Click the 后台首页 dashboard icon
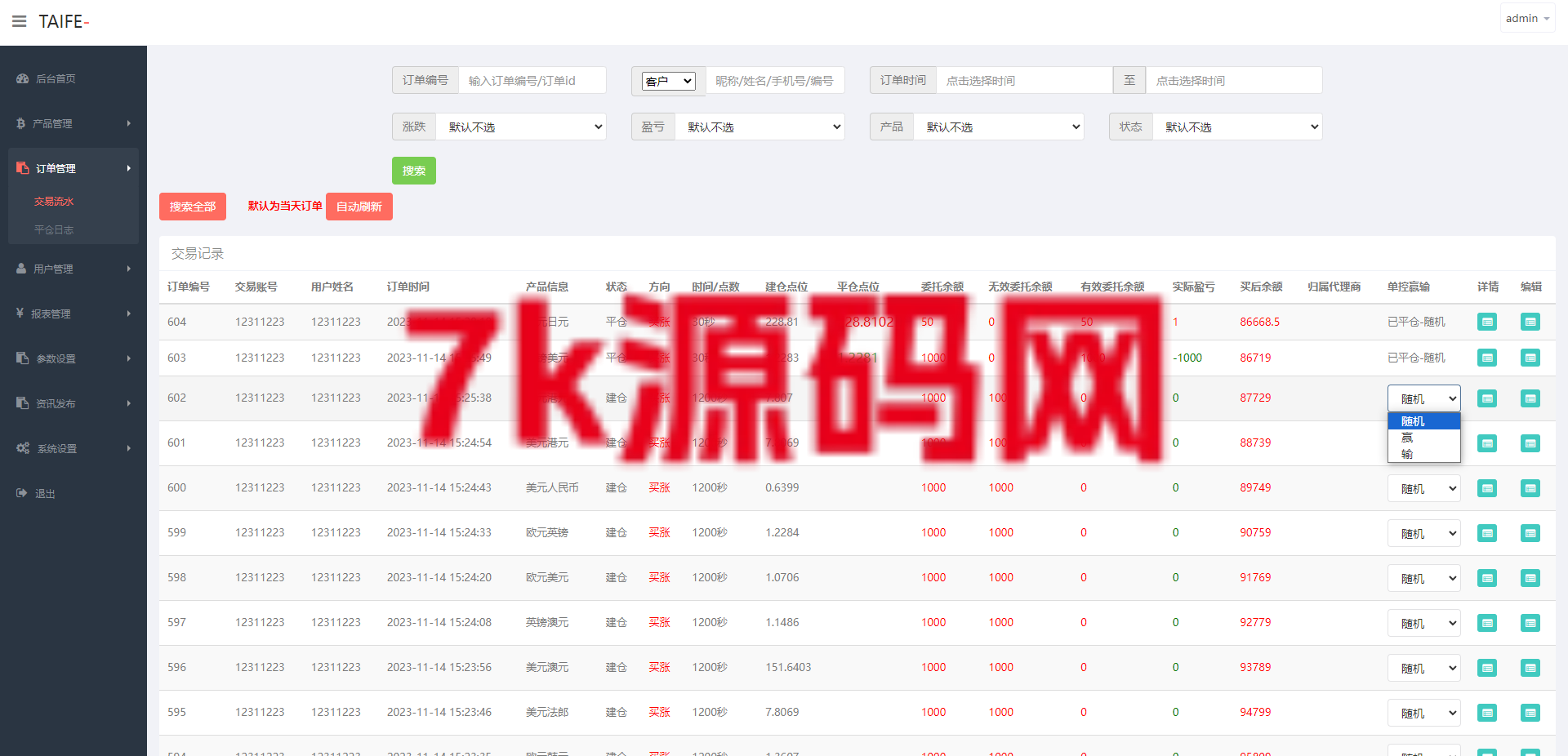 click(23, 79)
